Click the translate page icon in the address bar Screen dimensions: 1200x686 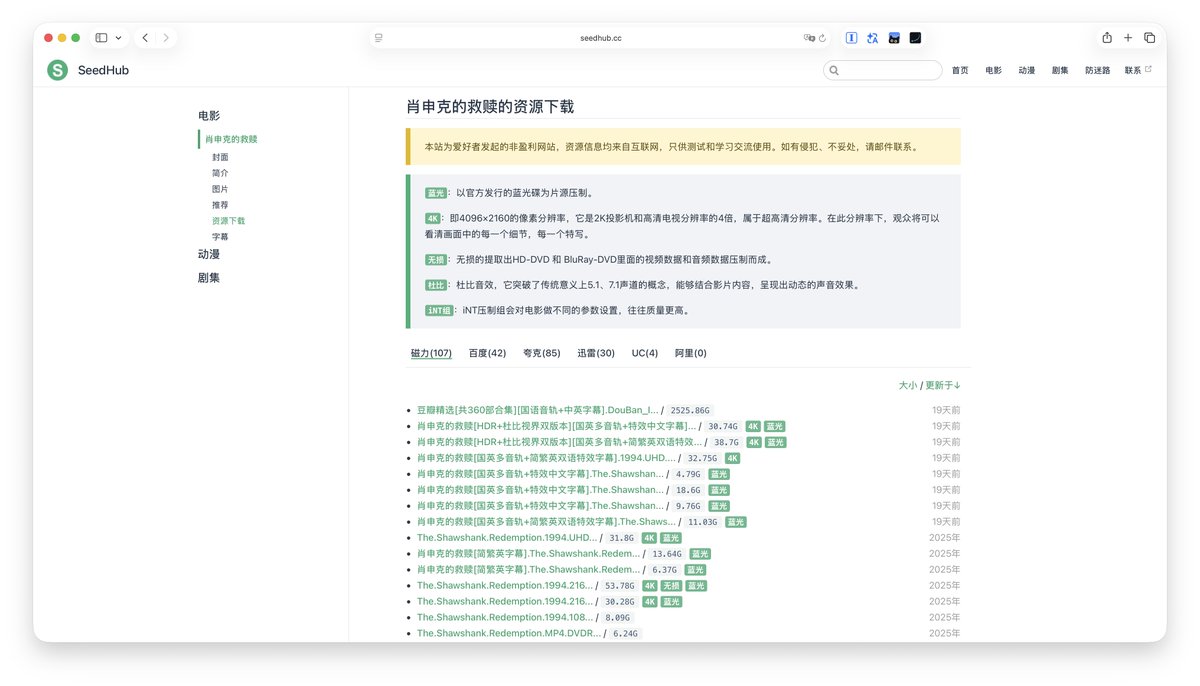pos(809,38)
